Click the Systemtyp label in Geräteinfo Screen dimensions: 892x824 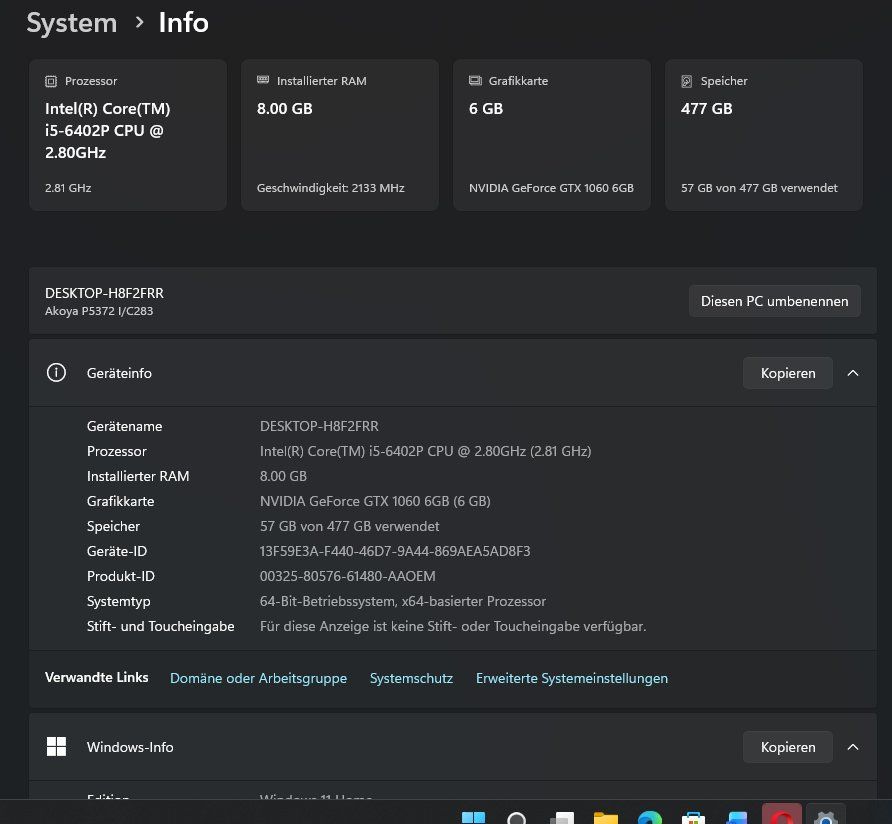pyautogui.click(x=118, y=601)
